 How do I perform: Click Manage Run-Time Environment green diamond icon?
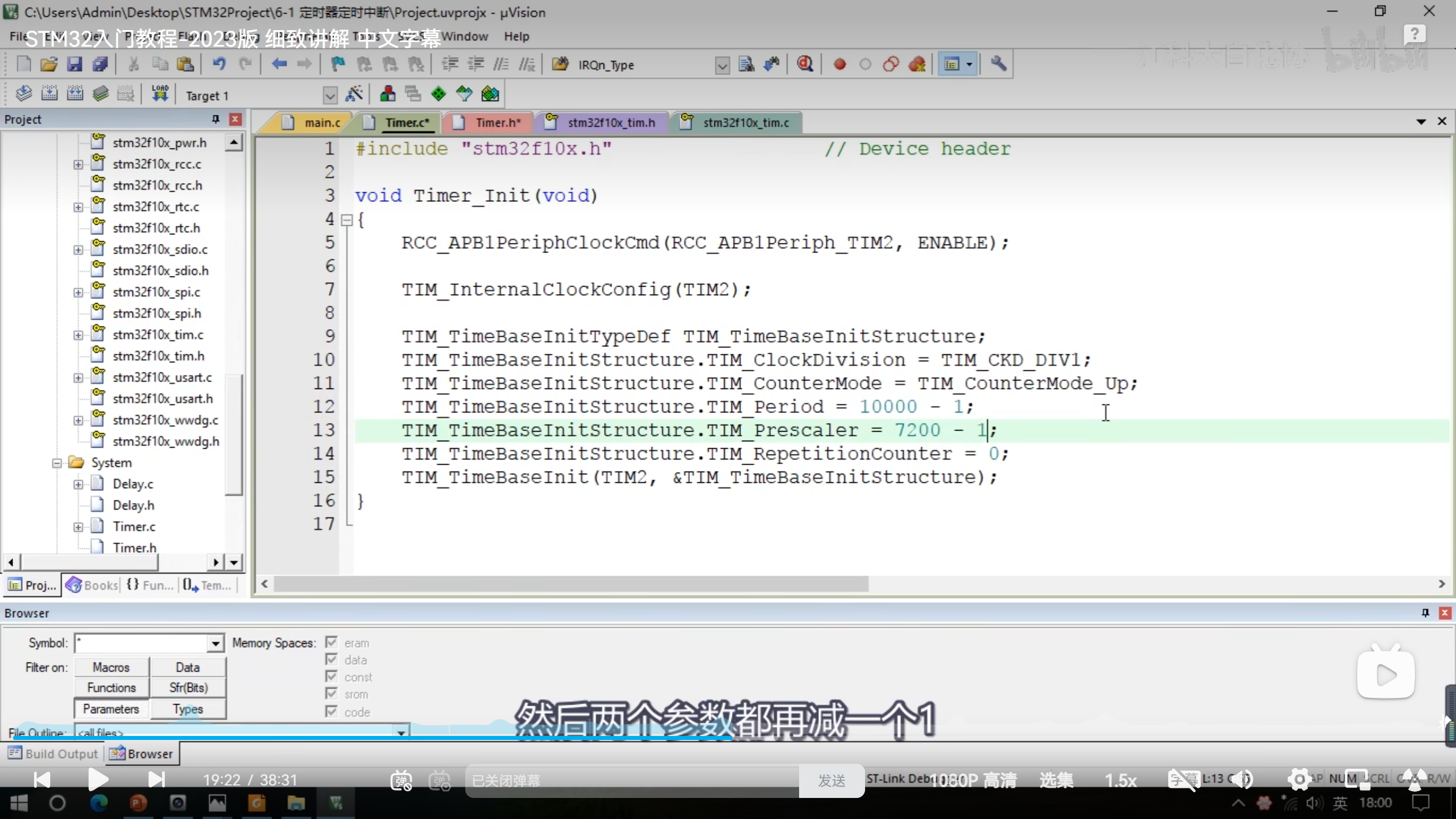pos(439,94)
